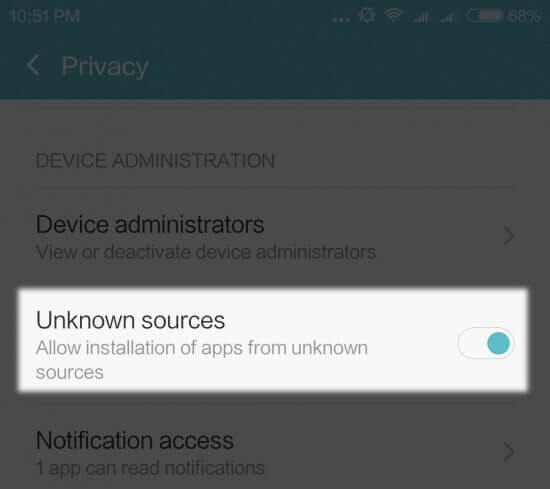Tap the back arrow beside Privacy

pos(33,65)
